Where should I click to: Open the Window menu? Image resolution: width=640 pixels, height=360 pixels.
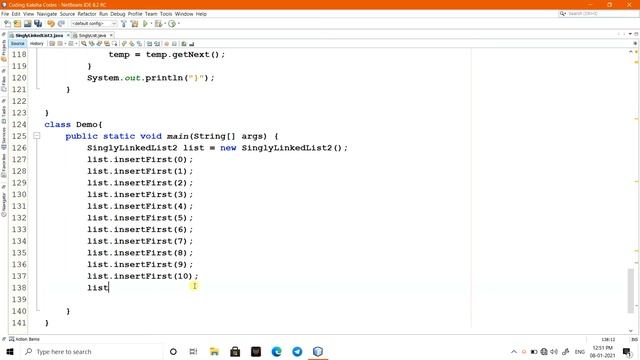point(184,14)
